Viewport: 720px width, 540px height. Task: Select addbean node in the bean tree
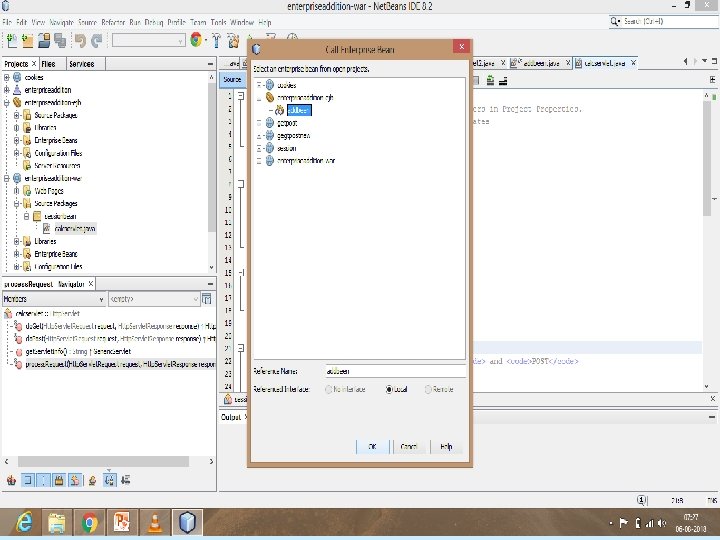(x=299, y=110)
